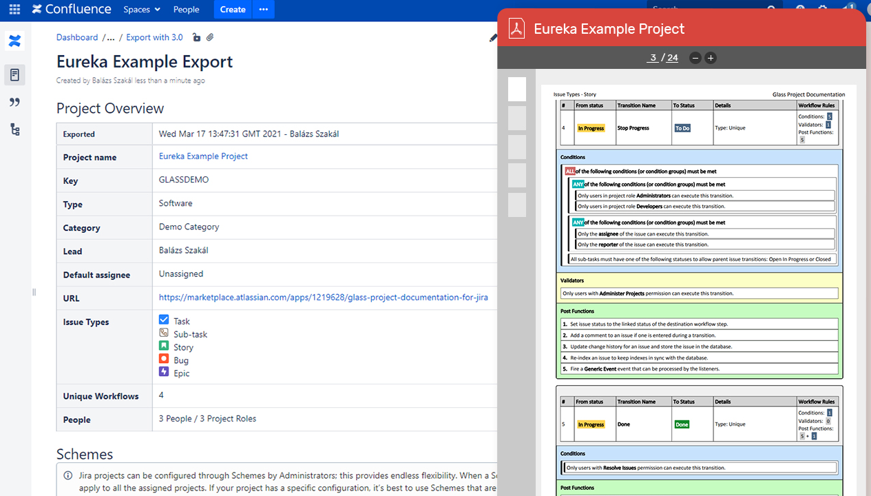Click the Bug issue type icon
The image size is (871, 496).
pos(164,359)
